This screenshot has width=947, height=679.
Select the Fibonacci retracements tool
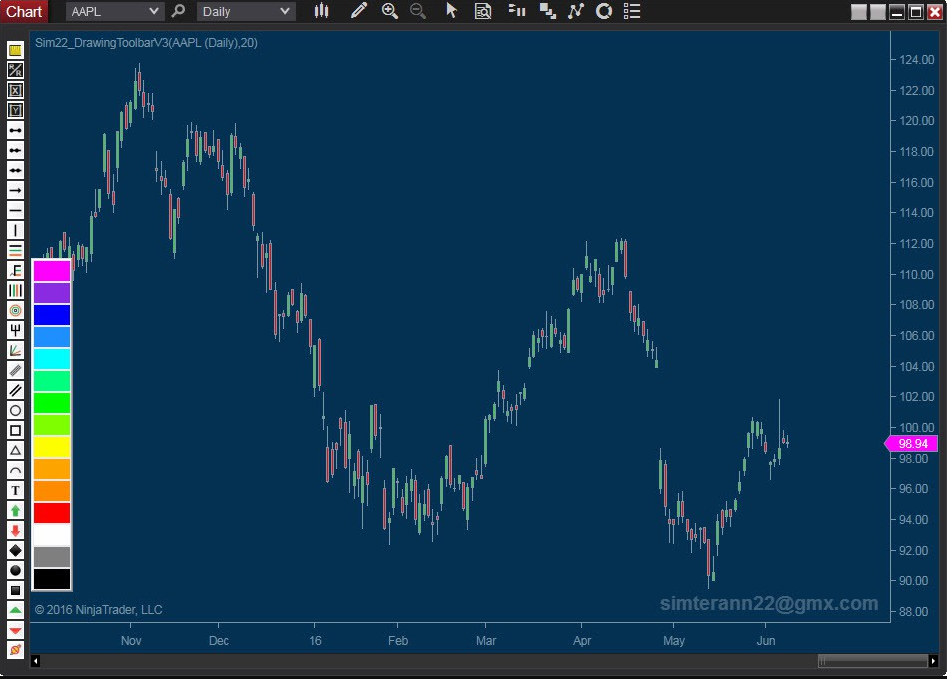[x=15, y=250]
